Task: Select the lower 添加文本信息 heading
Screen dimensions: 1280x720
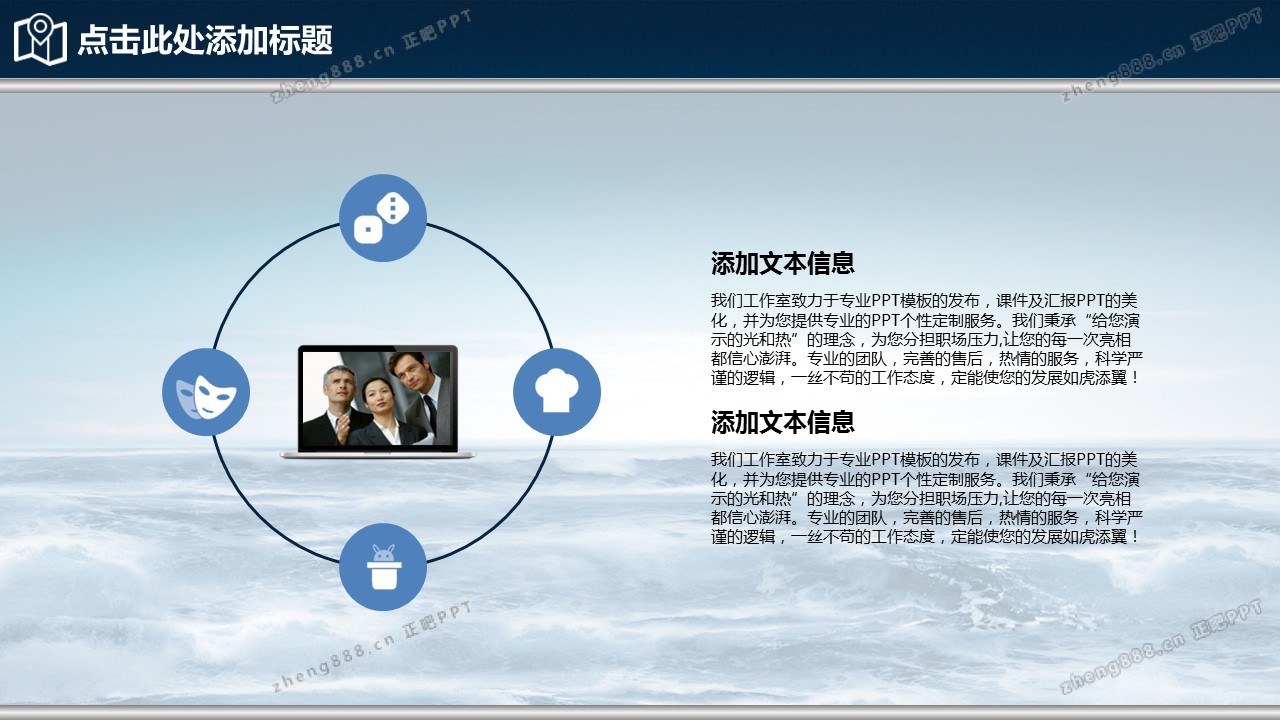Action: (x=782, y=423)
